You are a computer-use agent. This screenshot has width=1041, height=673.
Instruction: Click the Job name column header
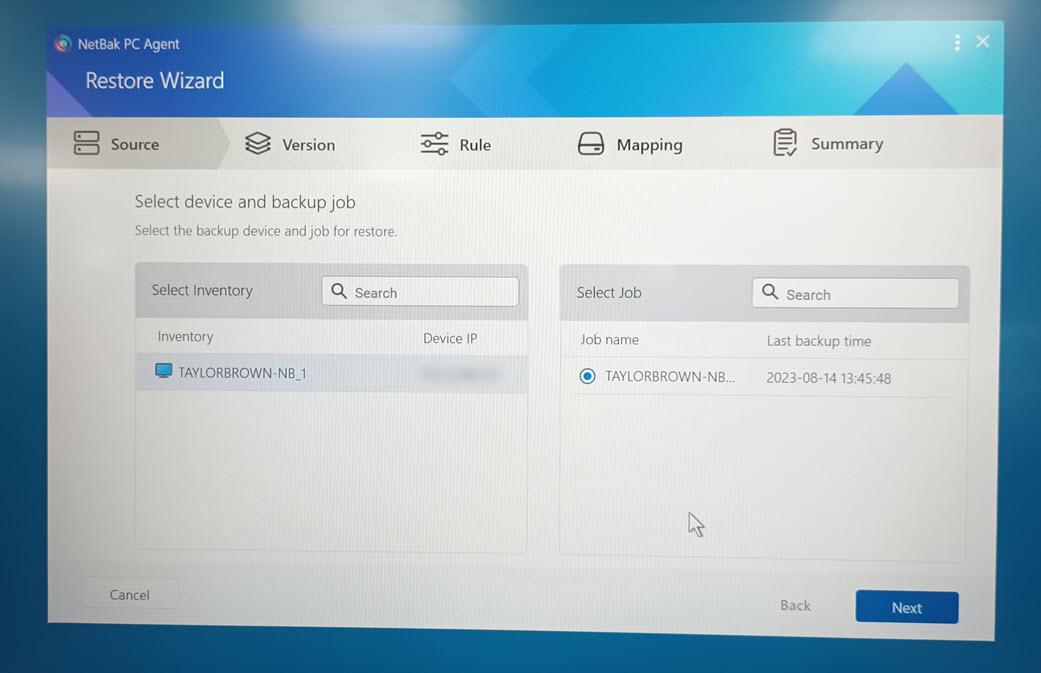tap(609, 340)
